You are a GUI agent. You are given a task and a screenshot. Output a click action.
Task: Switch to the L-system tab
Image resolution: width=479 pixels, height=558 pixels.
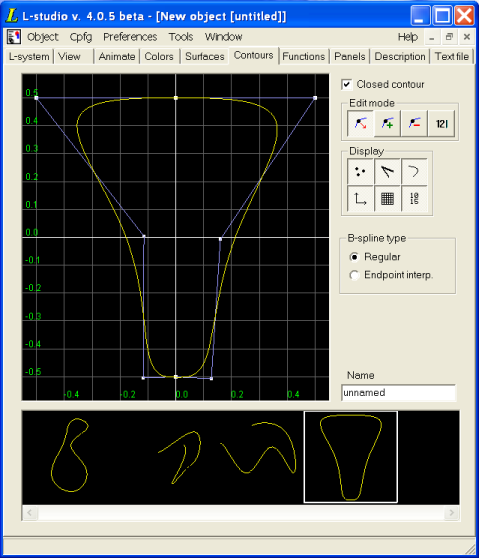click(x=29, y=57)
